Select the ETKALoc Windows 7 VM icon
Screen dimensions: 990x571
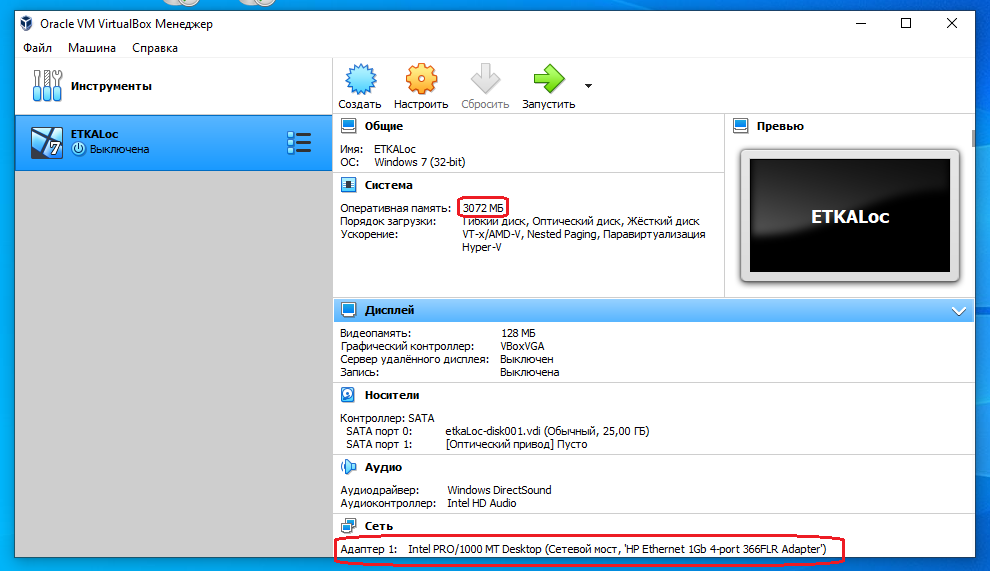(47, 143)
